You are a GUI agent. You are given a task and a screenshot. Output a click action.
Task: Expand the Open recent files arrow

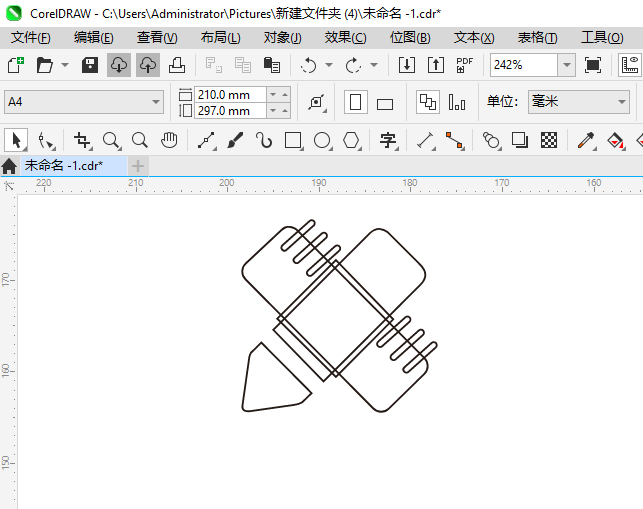click(65, 65)
